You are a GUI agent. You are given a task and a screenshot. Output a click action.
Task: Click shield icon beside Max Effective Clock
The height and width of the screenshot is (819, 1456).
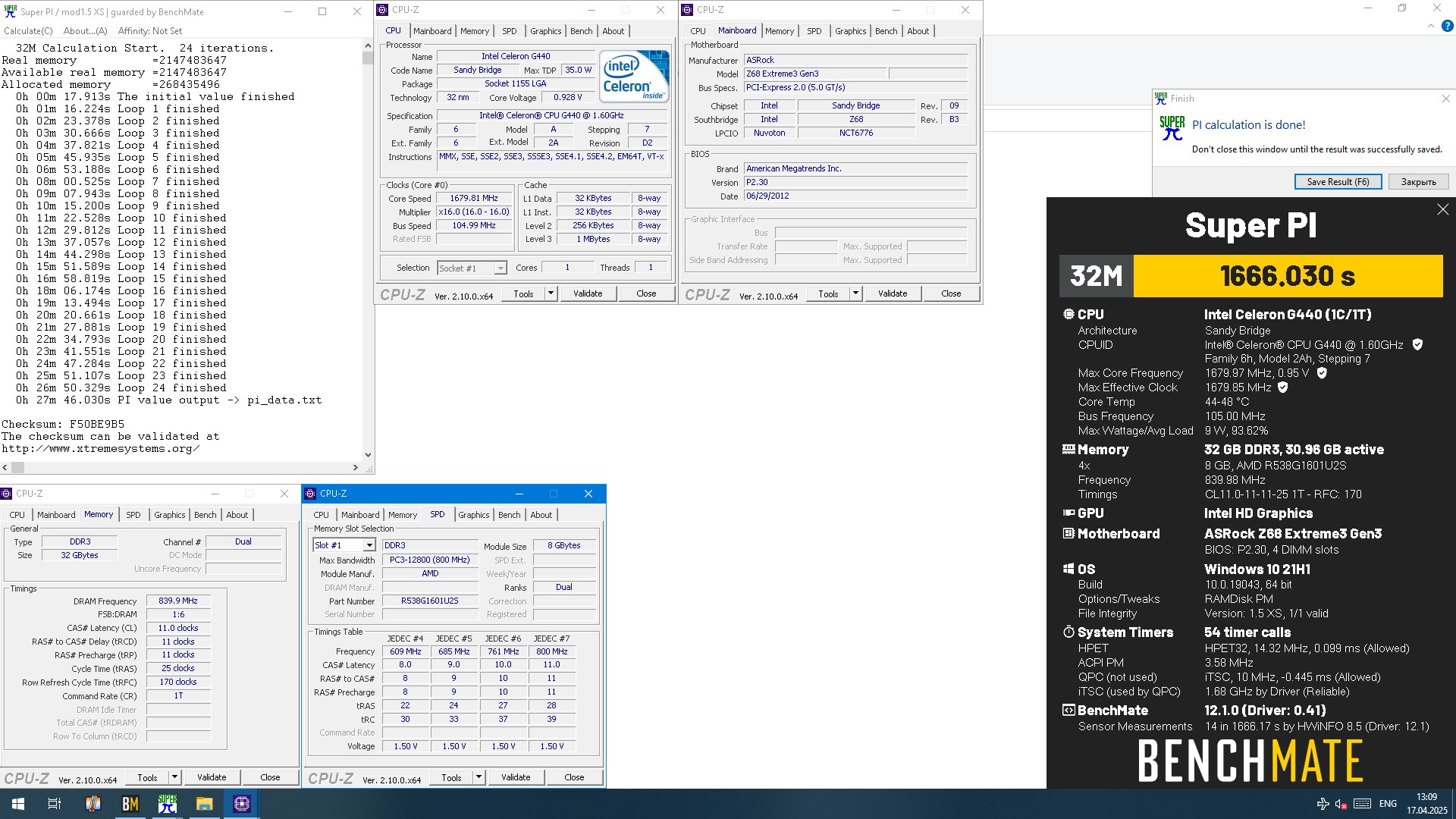coord(1283,388)
